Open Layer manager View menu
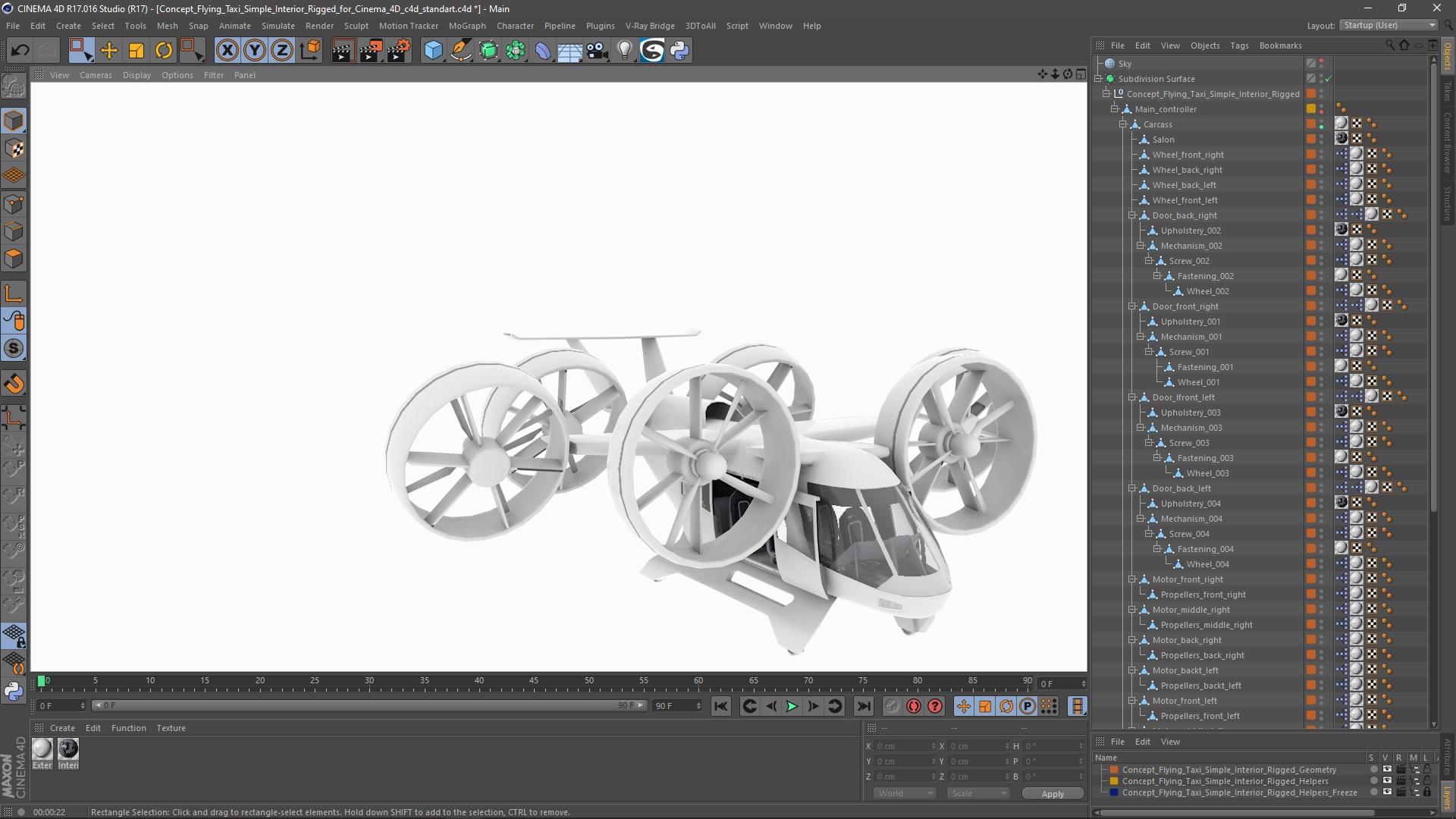1456x819 pixels. 1170,742
